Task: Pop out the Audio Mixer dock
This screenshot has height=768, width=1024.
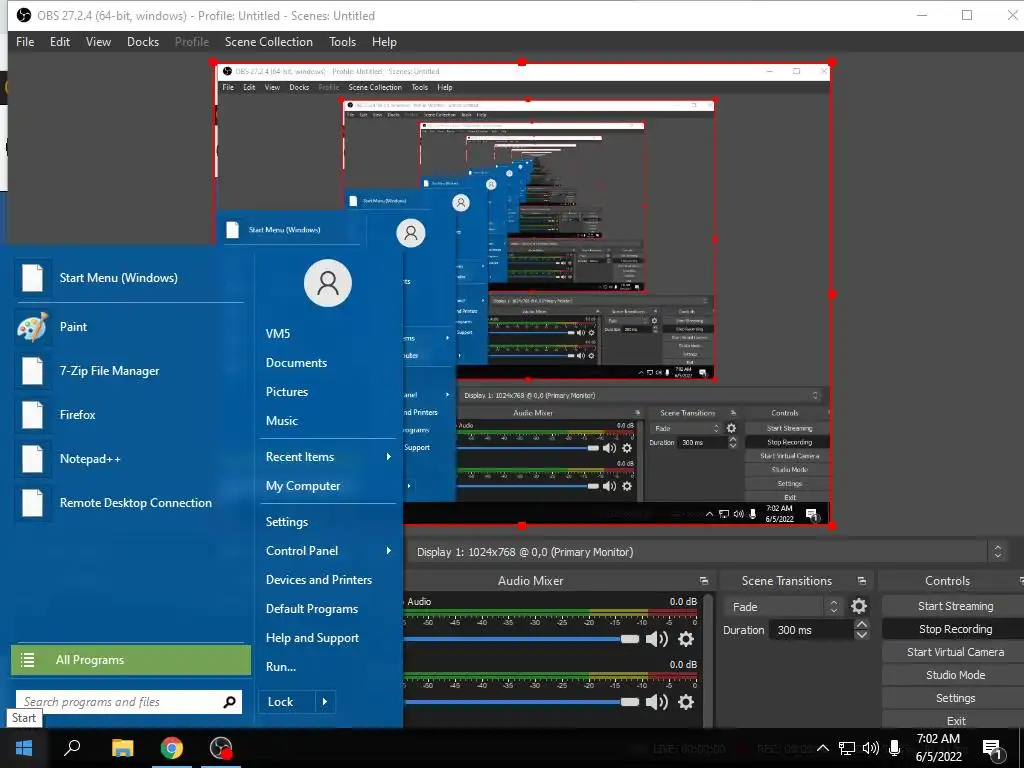Action: pyautogui.click(x=703, y=581)
